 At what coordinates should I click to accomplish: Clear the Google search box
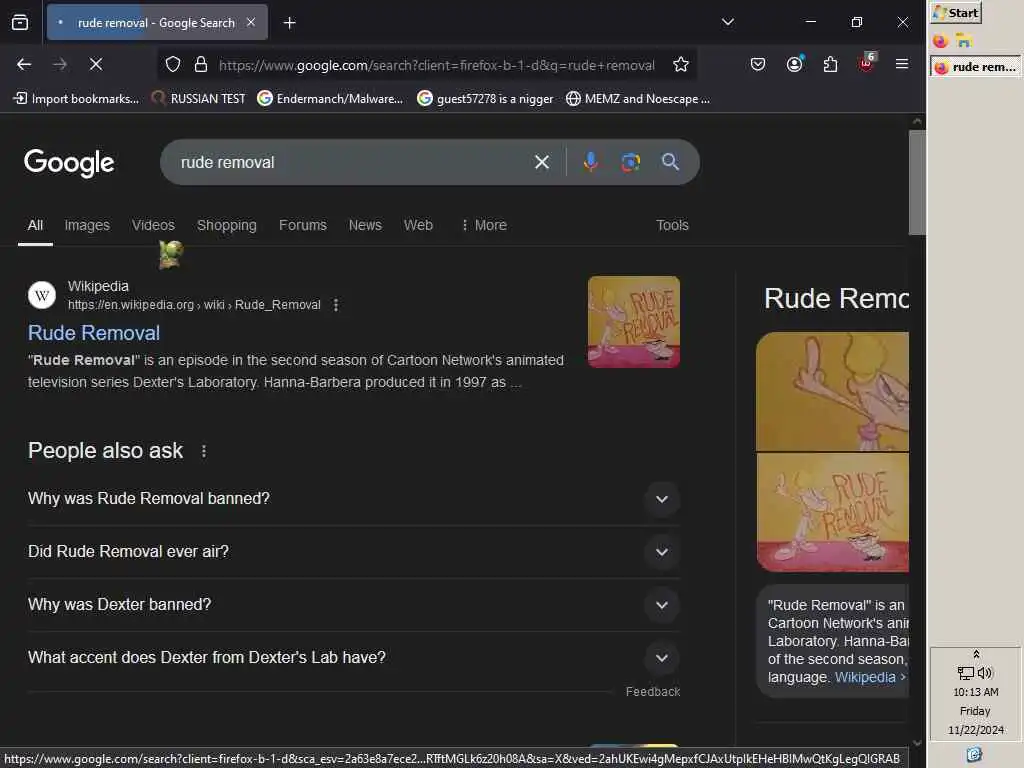coord(541,162)
